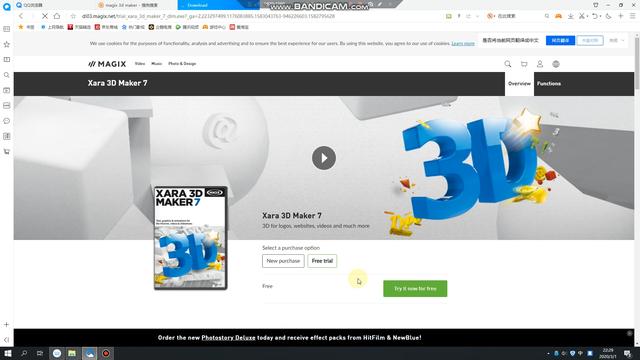Play the Xara 3D Maker video
The height and width of the screenshot is (360, 640).
(x=324, y=158)
